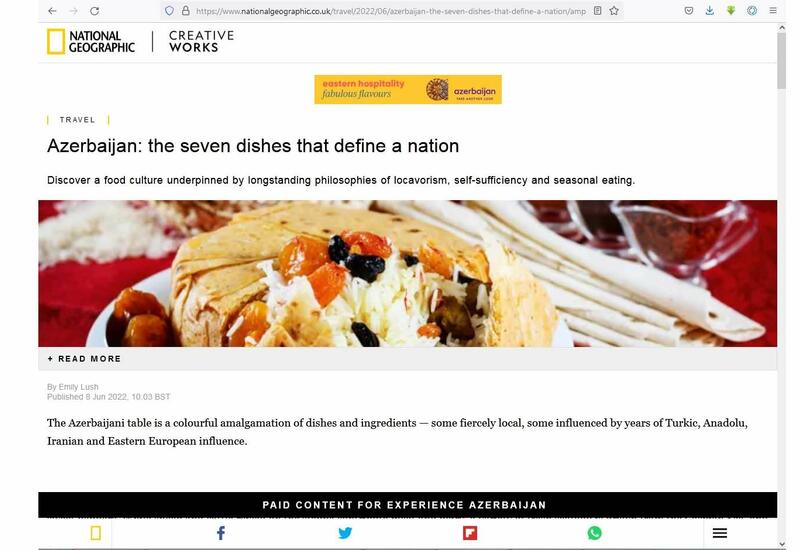Share article on WhatsApp
The width and height of the screenshot is (800, 550).
click(x=594, y=533)
